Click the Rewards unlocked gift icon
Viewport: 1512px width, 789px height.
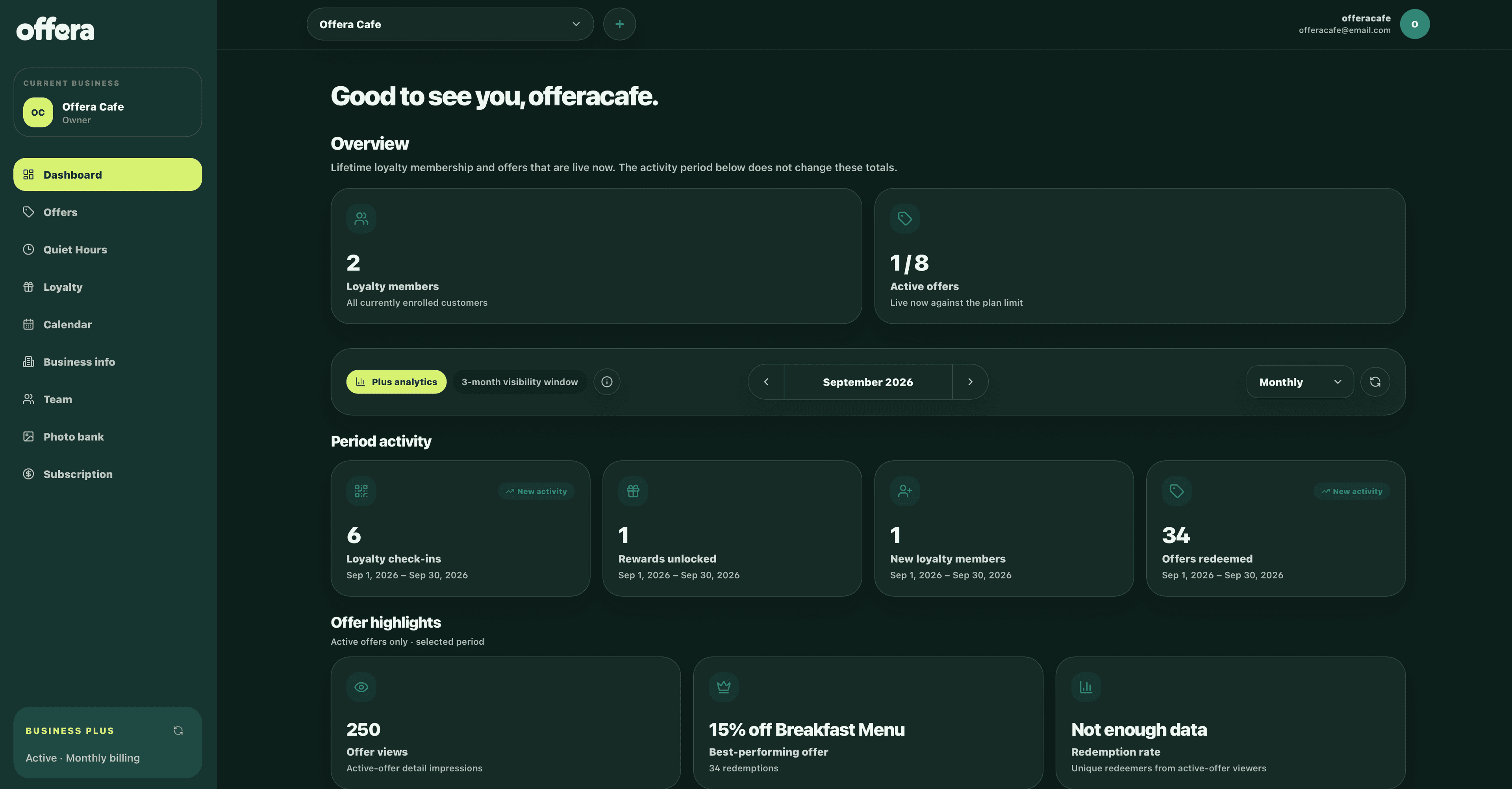633,491
